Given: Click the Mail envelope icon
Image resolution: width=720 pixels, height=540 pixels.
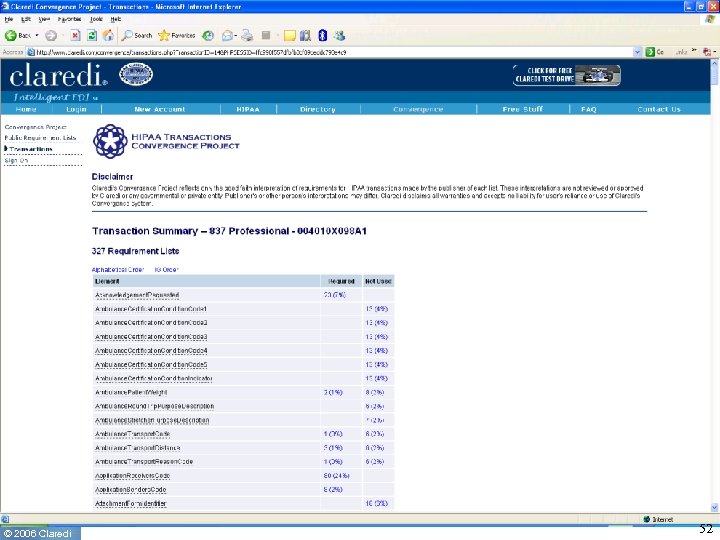Looking at the screenshot, I should point(227,35).
